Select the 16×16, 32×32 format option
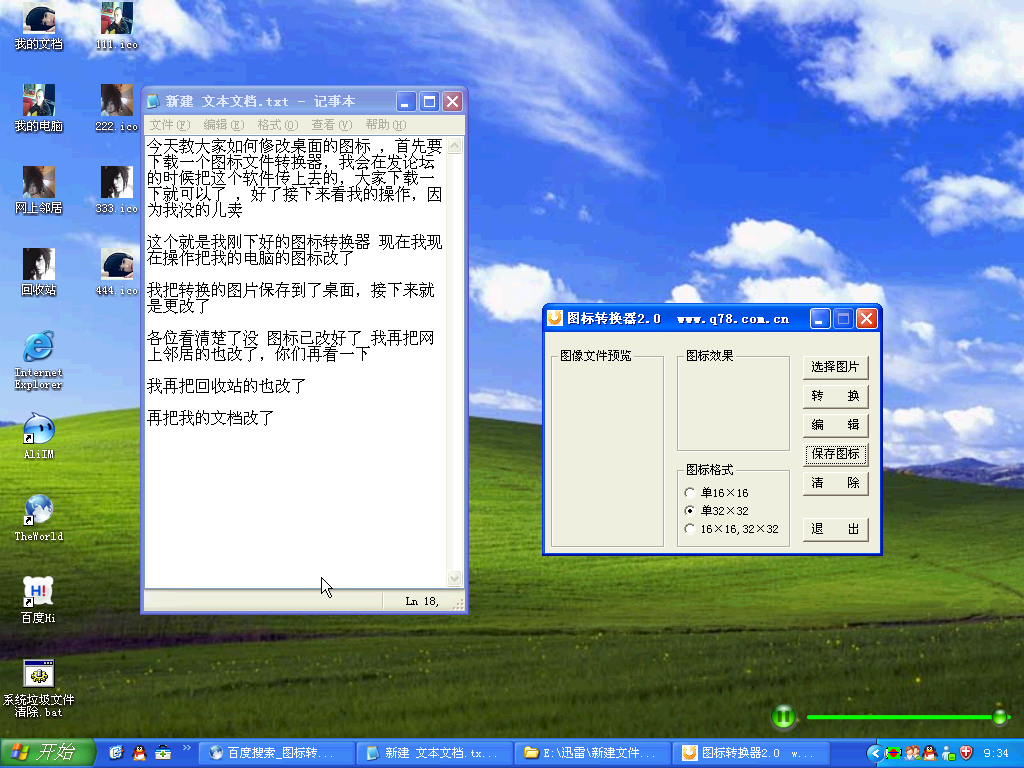Screen dimensions: 1024x768 [690, 529]
